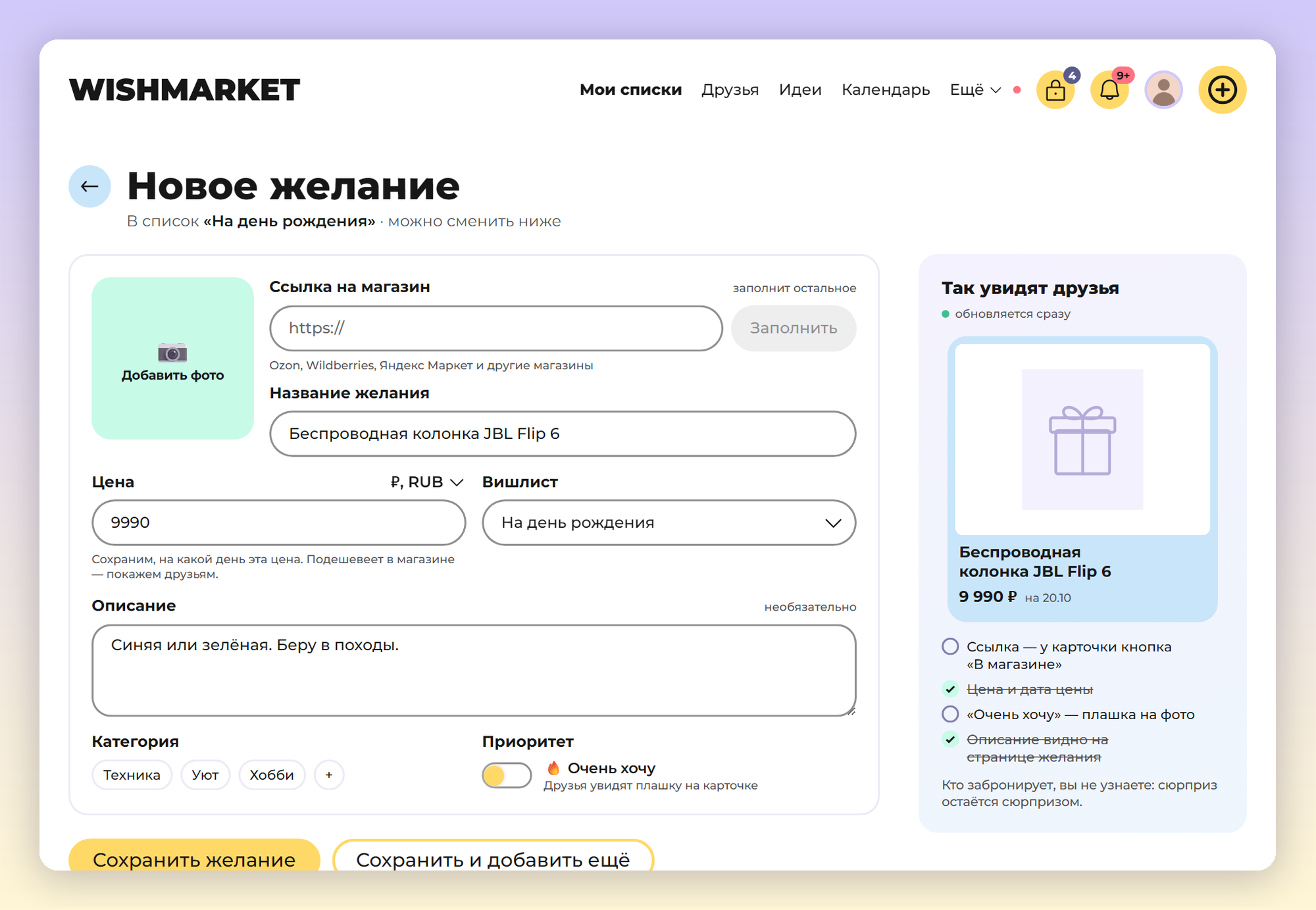Select the Техника category chip

coord(132,775)
